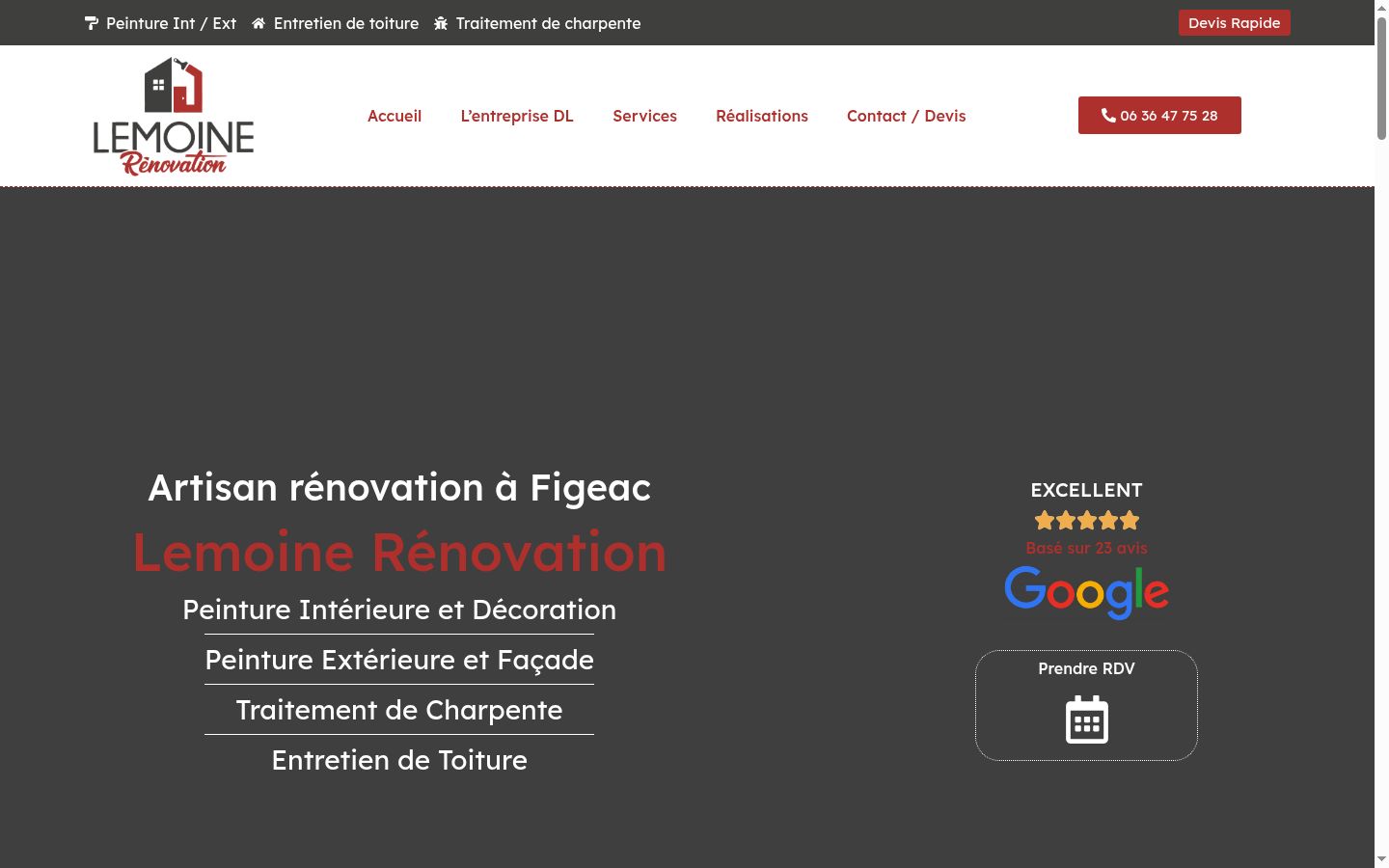This screenshot has height=868, width=1389.
Task: Click the 'Basé sur 23 avis' text
Action: click(1086, 548)
